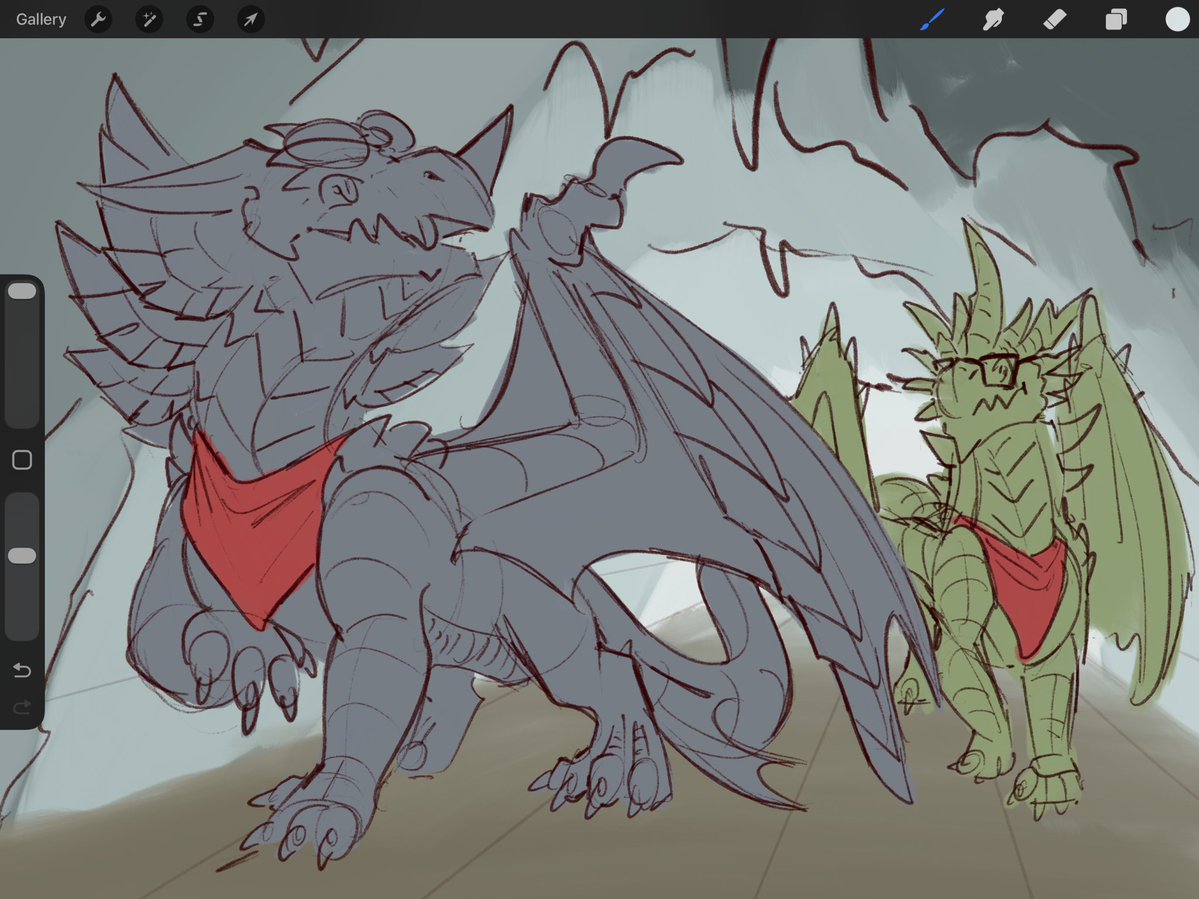Activate the Transform arrow tool
This screenshot has height=899, width=1199.
pyautogui.click(x=251, y=19)
